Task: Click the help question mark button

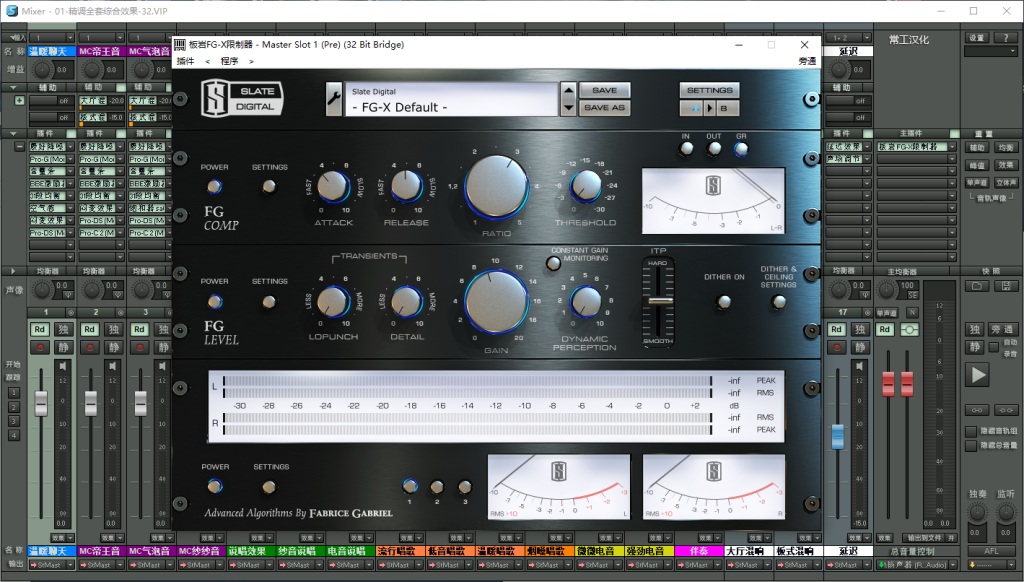Action: [1006, 38]
